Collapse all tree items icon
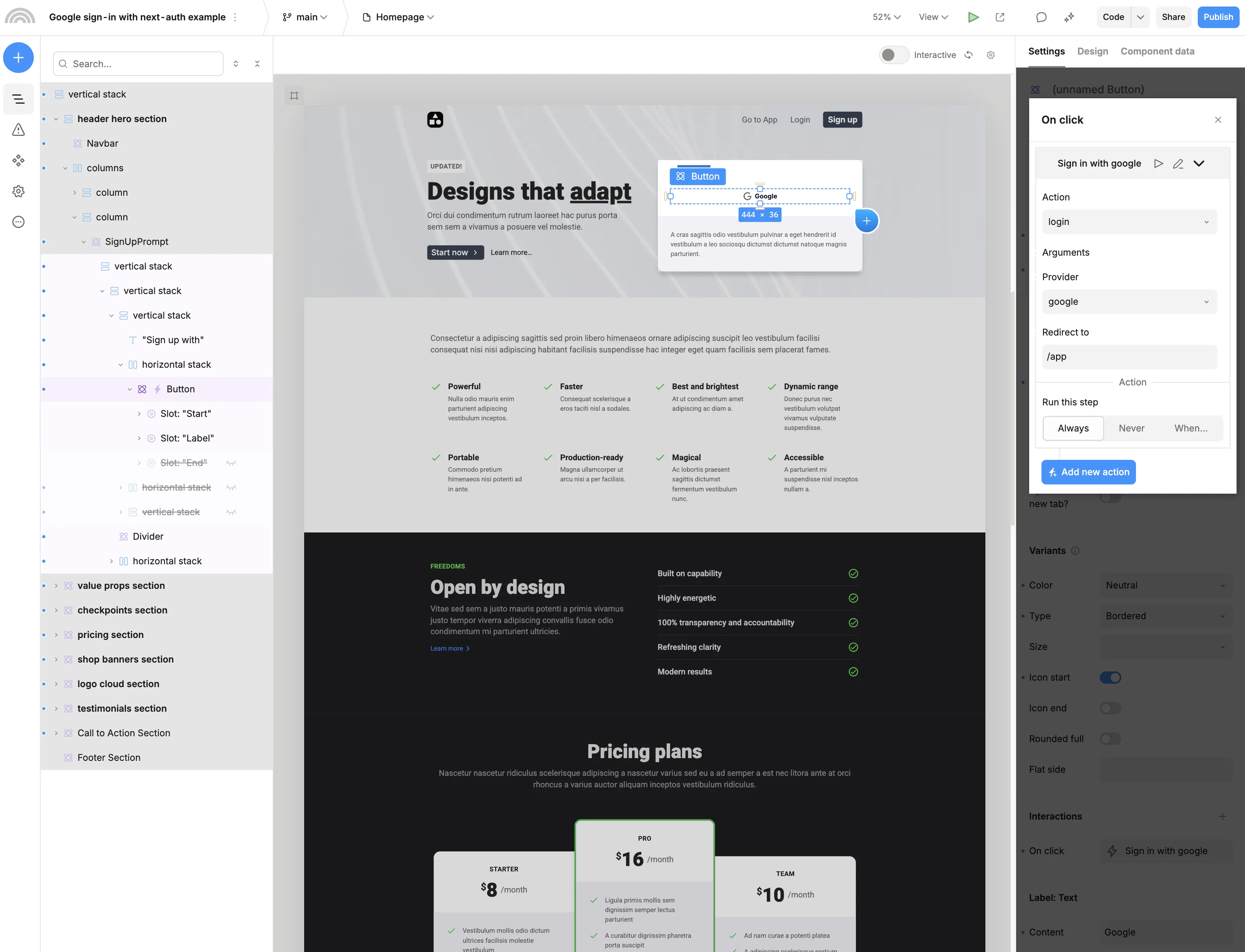 click(257, 63)
